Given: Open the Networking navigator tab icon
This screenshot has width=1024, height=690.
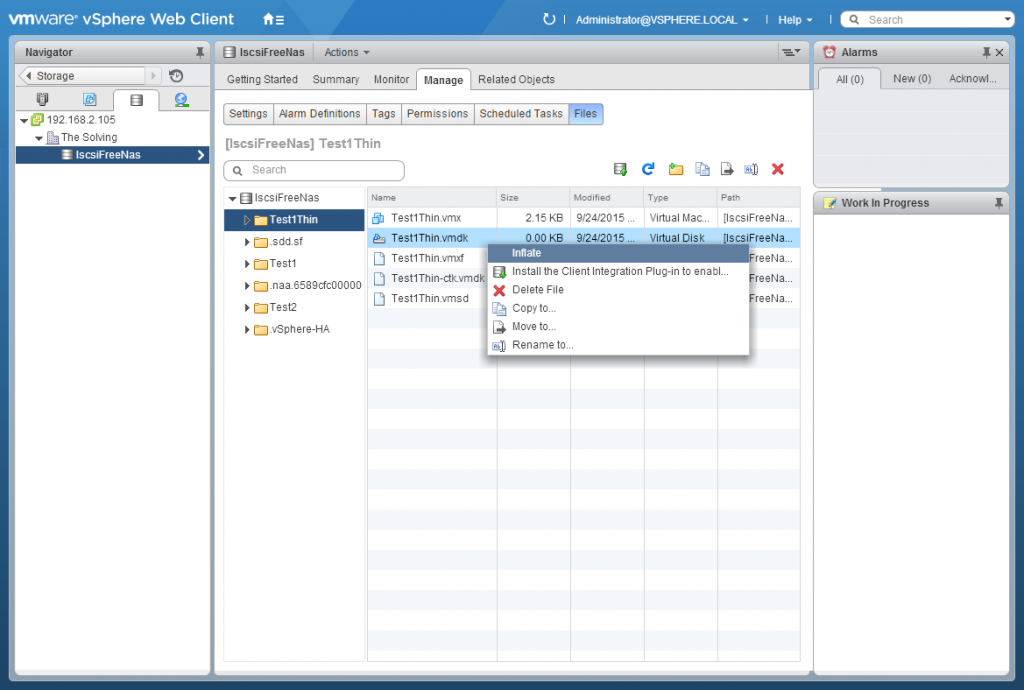Looking at the screenshot, I should coord(181,100).
